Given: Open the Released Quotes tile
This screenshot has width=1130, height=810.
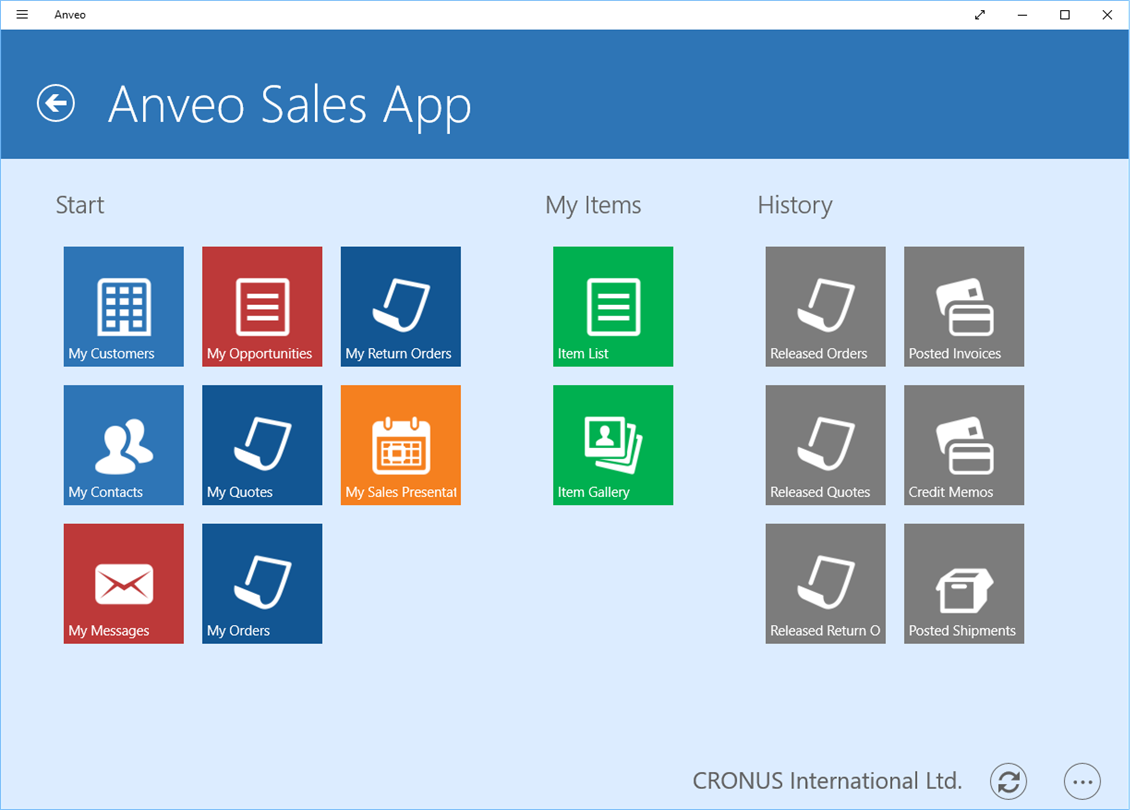Looking at the screenshot, I should [826, 445].
